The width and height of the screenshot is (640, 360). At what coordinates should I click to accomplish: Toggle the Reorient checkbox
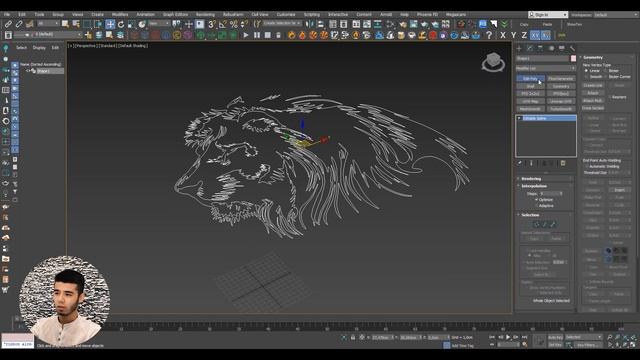pyautogui.click(x=610, y=97)
